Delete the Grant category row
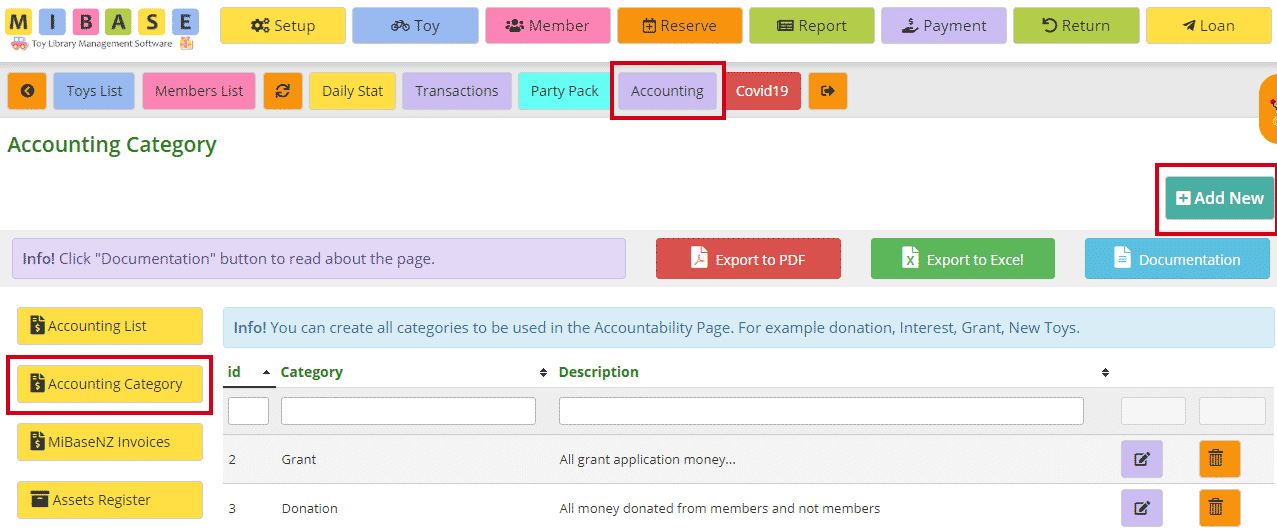This screenshot has width=1277, height=532. point(1219,459)
